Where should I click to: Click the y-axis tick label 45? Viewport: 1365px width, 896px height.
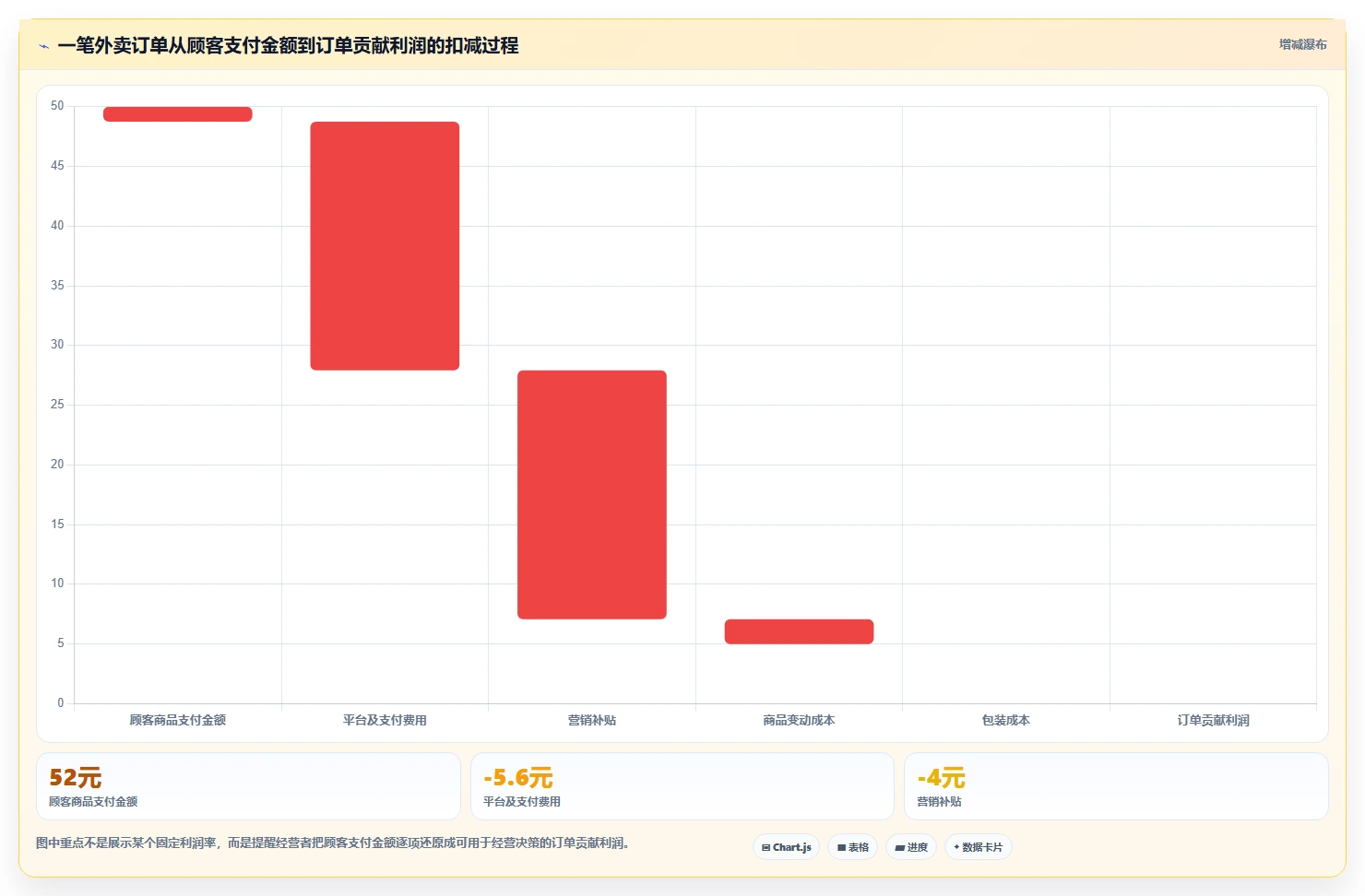pyautogui.click(x=57, y=166)
